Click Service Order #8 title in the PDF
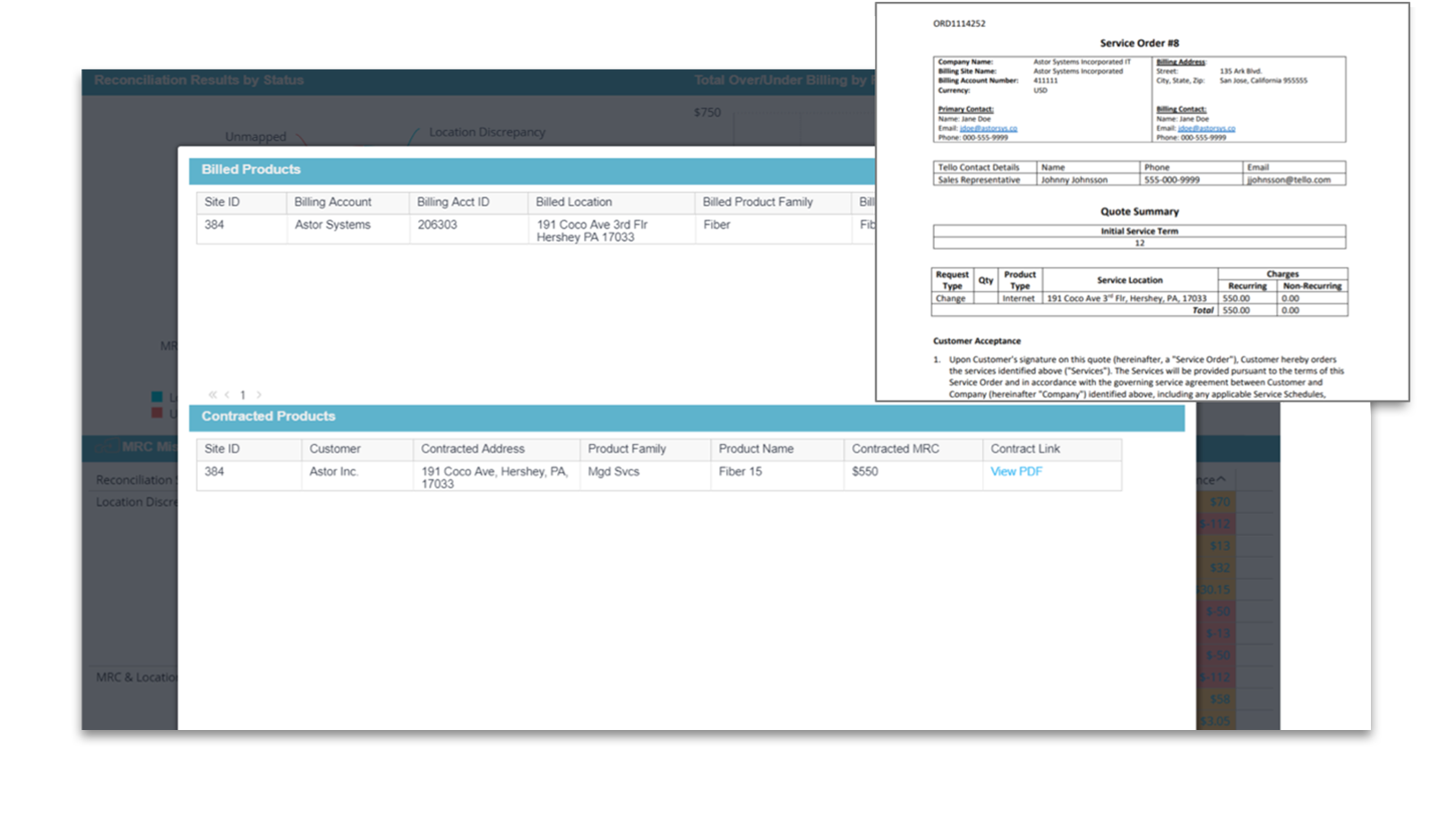The height and width of the screenshot is (816, 1456). tap(1139, 43)
